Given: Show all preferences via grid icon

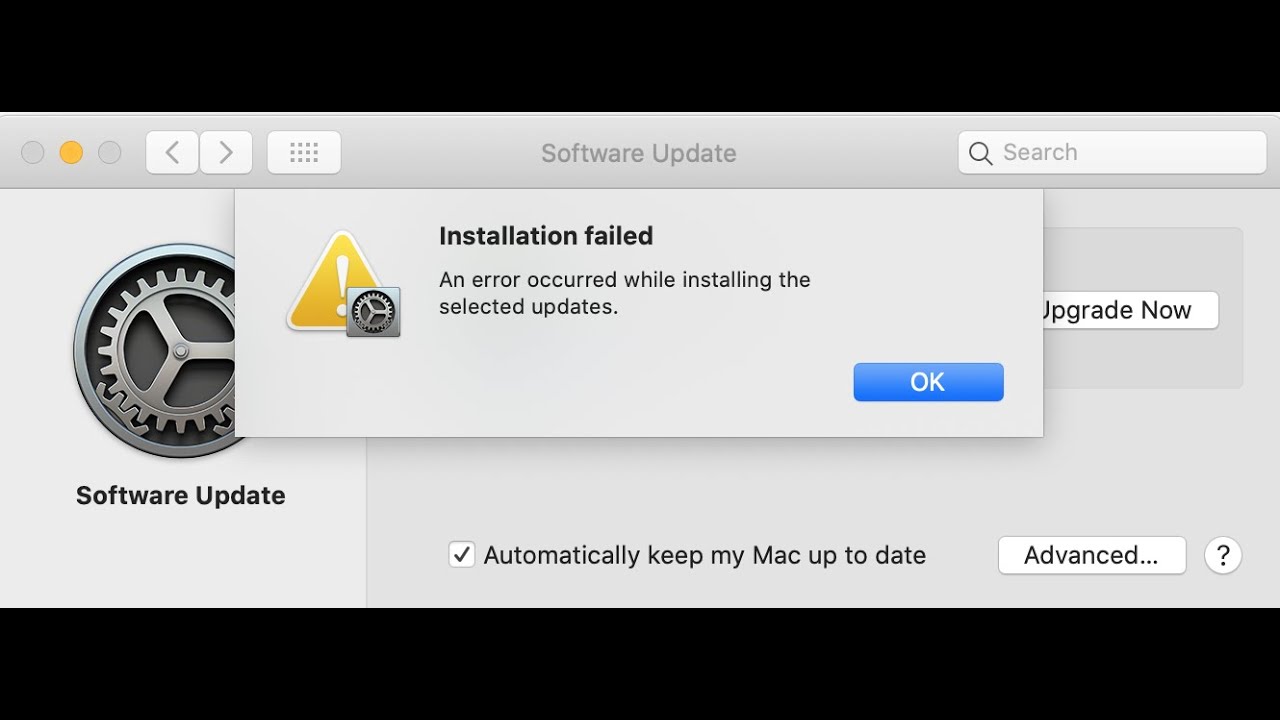Looking at the screenshot, I should (304, 153).
